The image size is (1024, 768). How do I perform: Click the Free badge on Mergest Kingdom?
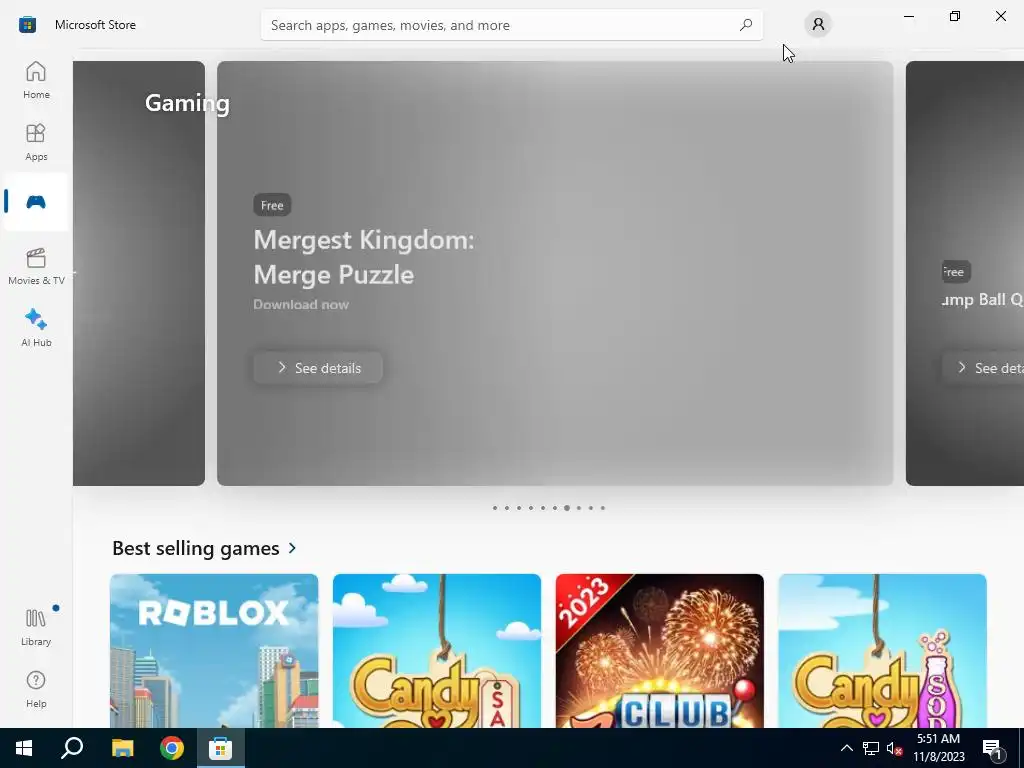[272, 205]
